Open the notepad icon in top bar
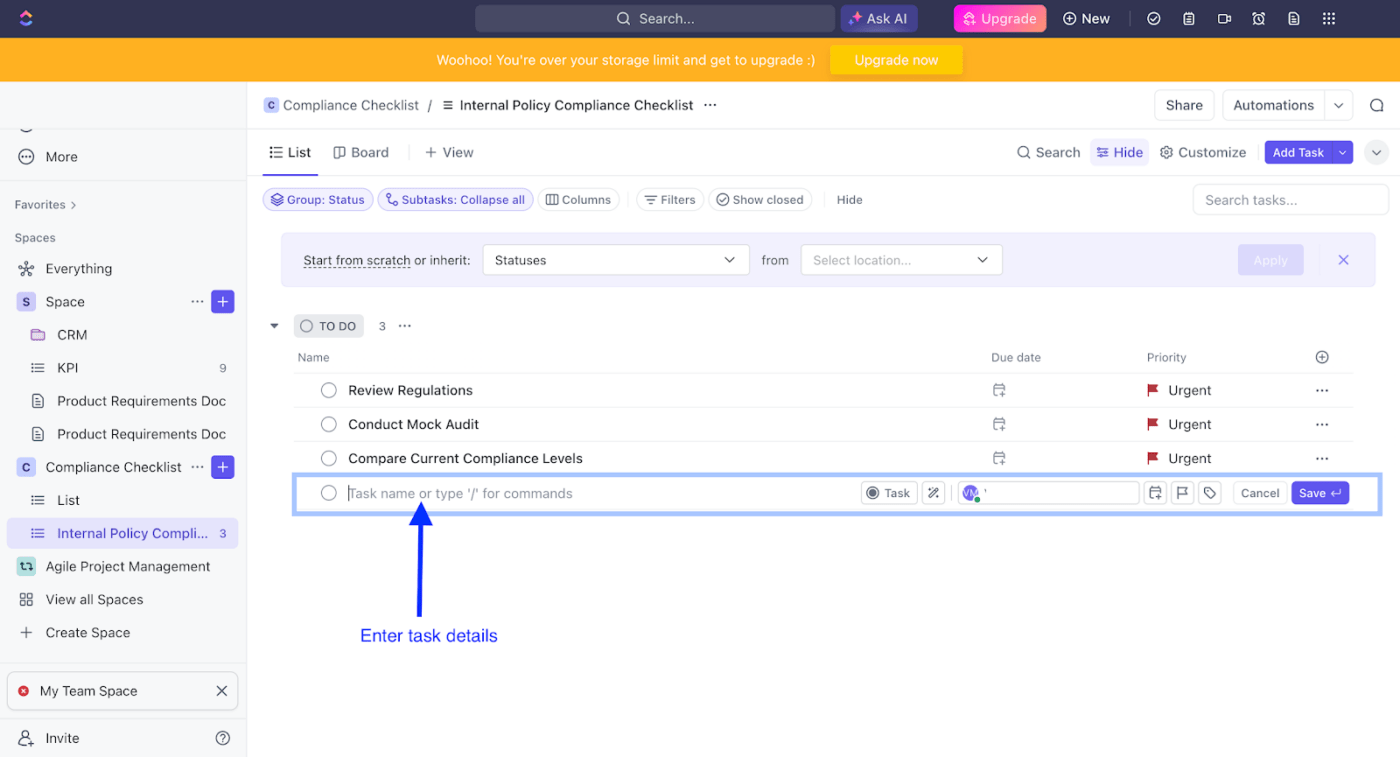This screenshot has height=757, width=1400. 1189,19
